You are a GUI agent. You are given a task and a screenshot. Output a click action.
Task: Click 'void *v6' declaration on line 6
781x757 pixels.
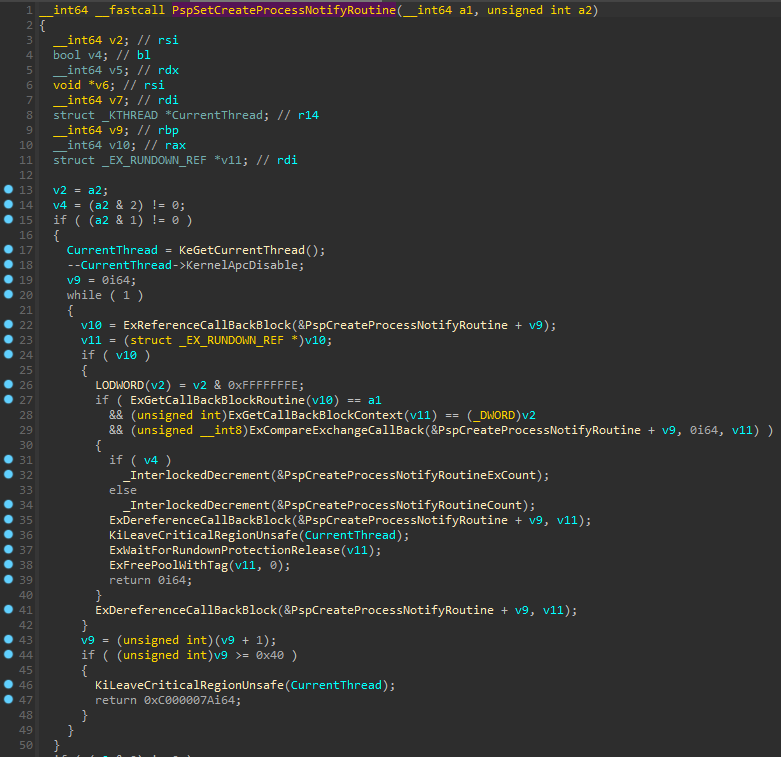pyautogui.click(x=84, y=85)
